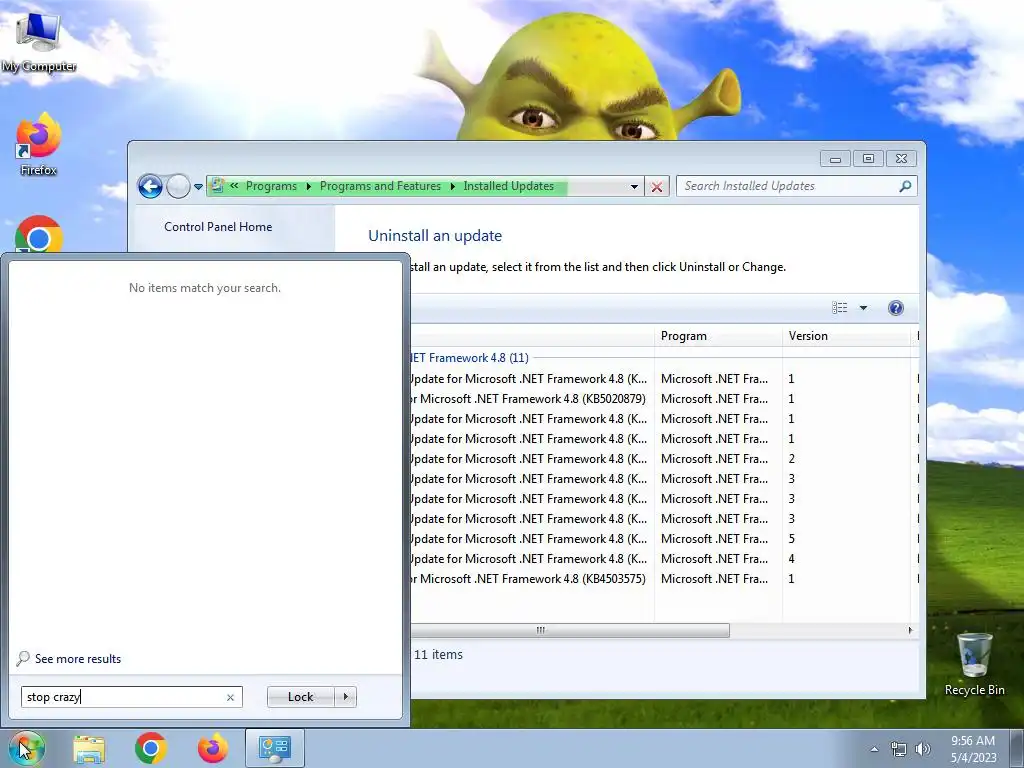Launch Firefox from the taskbar

click(213, 748)
